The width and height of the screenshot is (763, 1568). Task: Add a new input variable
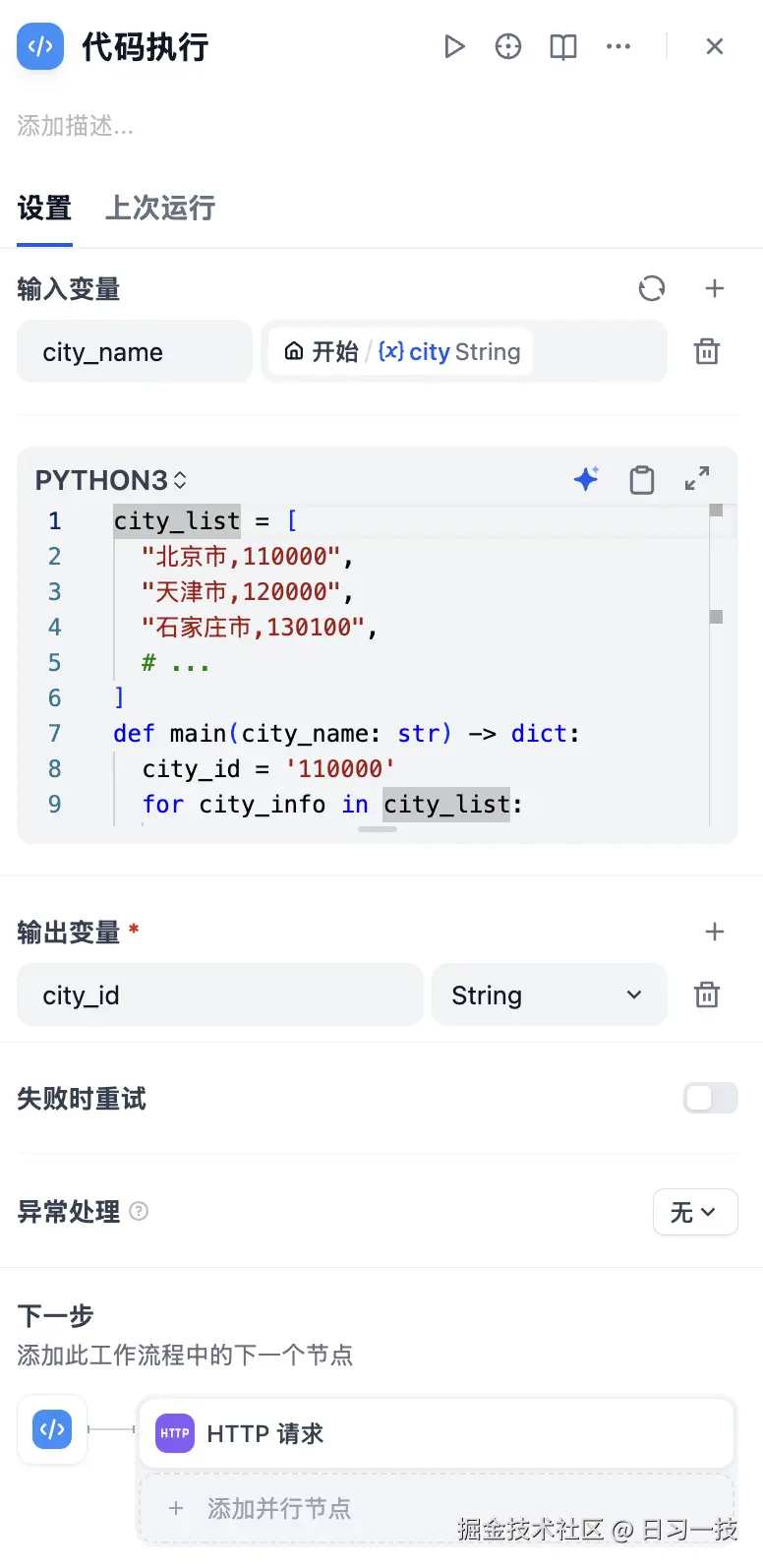715,288
